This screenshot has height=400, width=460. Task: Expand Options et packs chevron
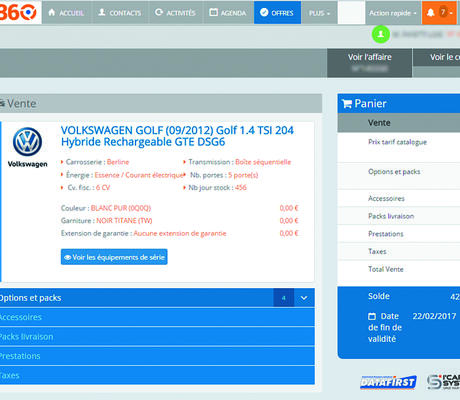click(x=304, y=298)
